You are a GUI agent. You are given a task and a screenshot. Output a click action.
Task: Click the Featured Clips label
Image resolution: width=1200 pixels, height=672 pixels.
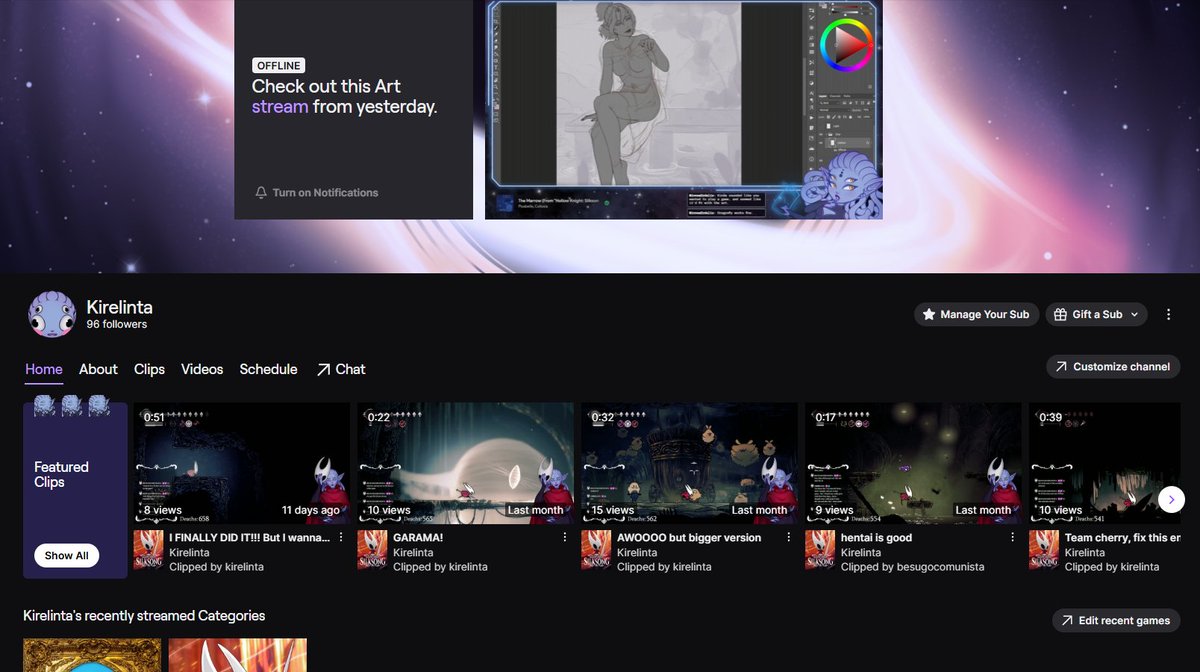click(x=61, y=474)
